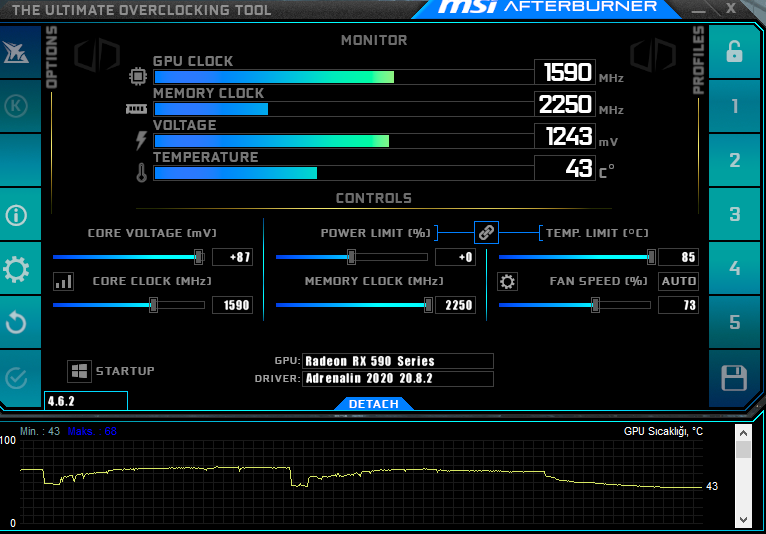
Task: Toggle fan speed AUTO mode
Action: click(x=679, y=281)
